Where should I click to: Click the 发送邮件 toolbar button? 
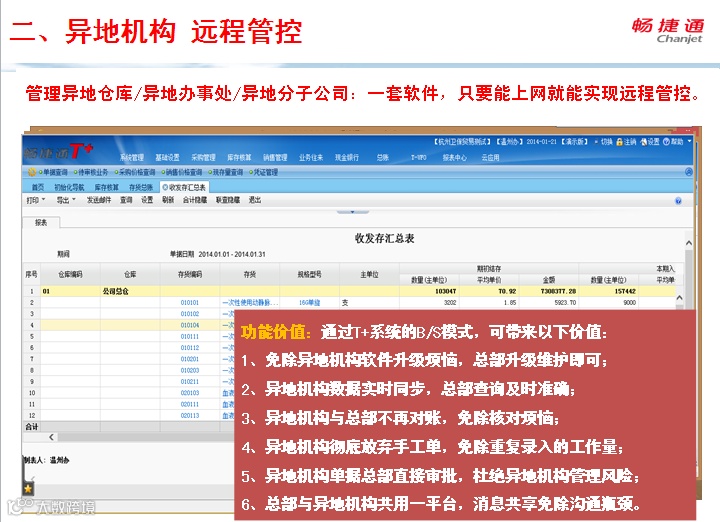[99, 200]
